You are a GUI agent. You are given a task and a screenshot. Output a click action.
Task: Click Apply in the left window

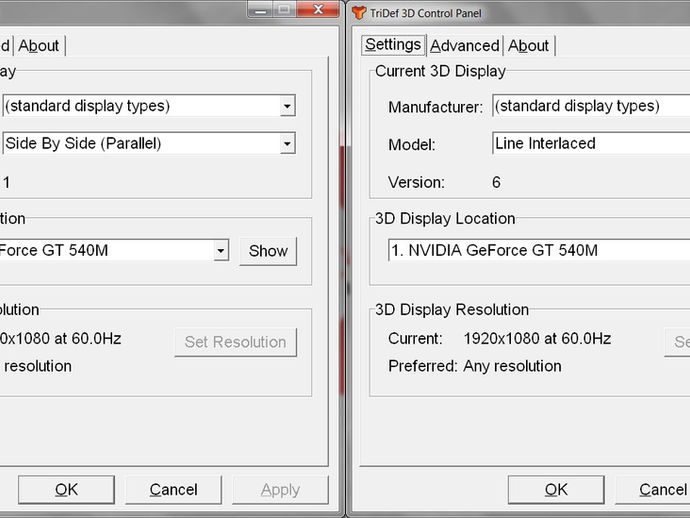[280, 489]
